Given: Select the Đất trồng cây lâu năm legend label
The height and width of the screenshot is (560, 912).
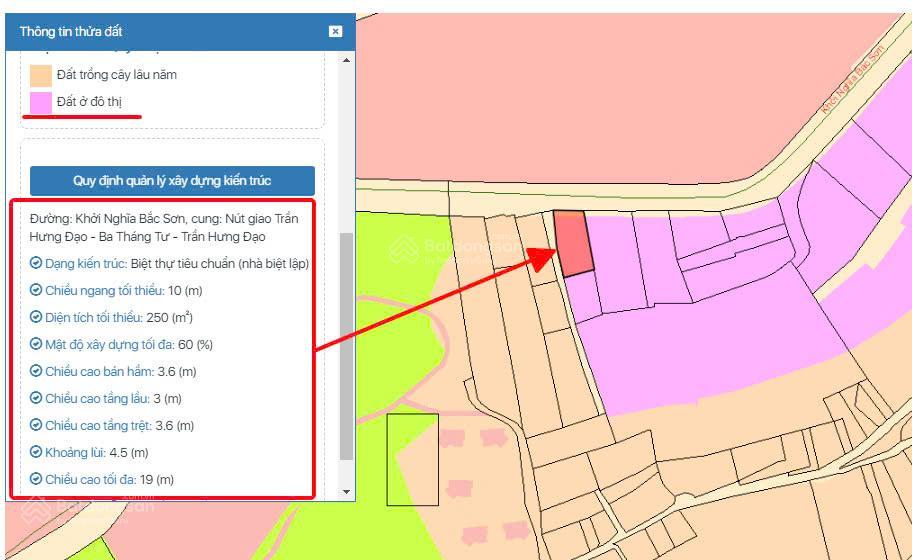Looking at the screenshot, I should click(117, 75).
